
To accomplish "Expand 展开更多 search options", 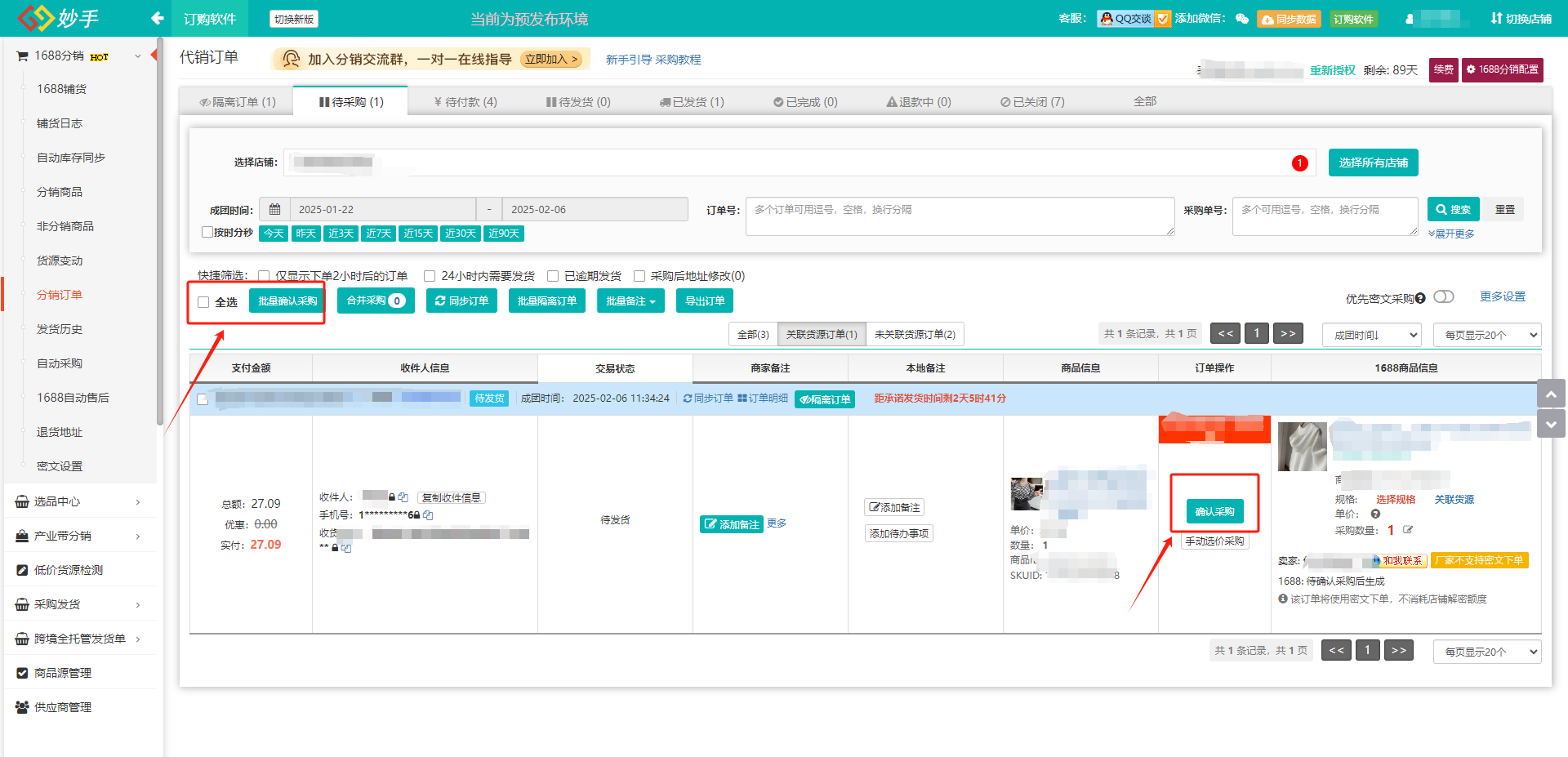I will pos(1451,234).
